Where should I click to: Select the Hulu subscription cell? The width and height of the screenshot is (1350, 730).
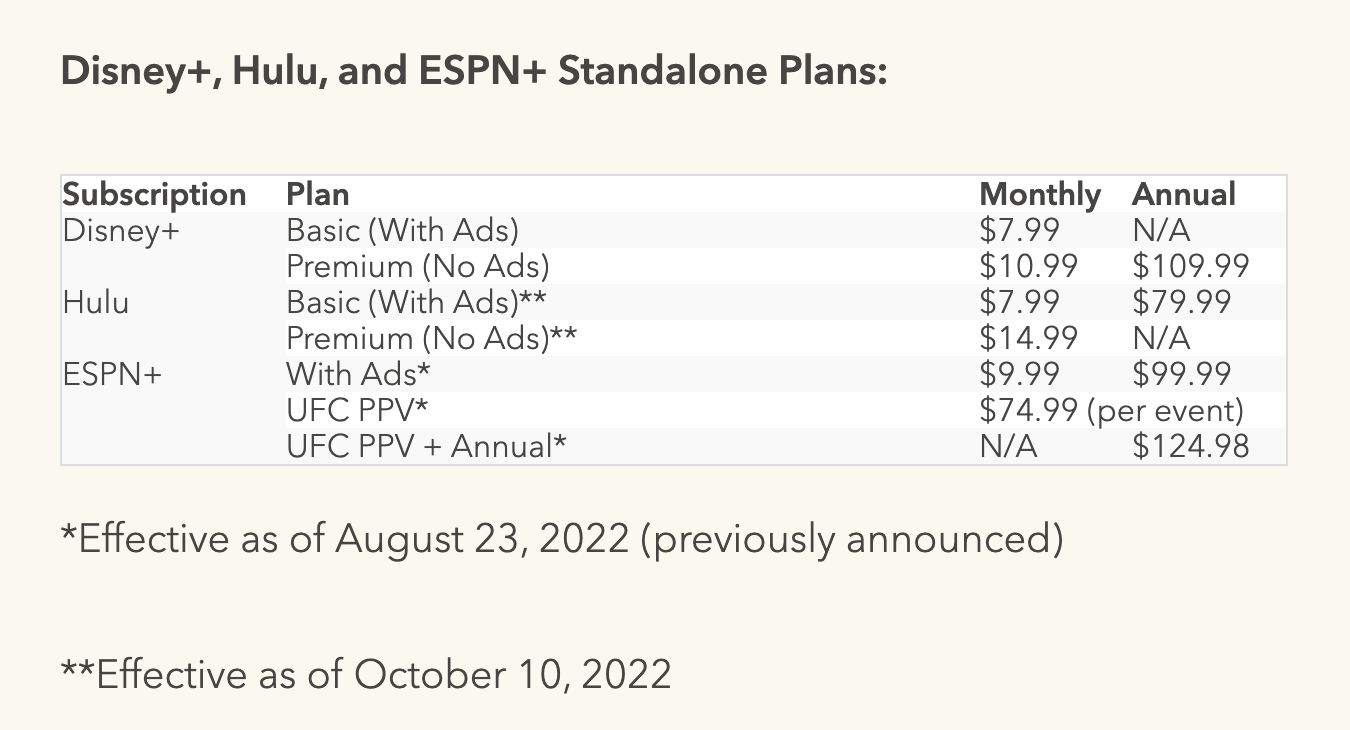(x=96, y=302)
